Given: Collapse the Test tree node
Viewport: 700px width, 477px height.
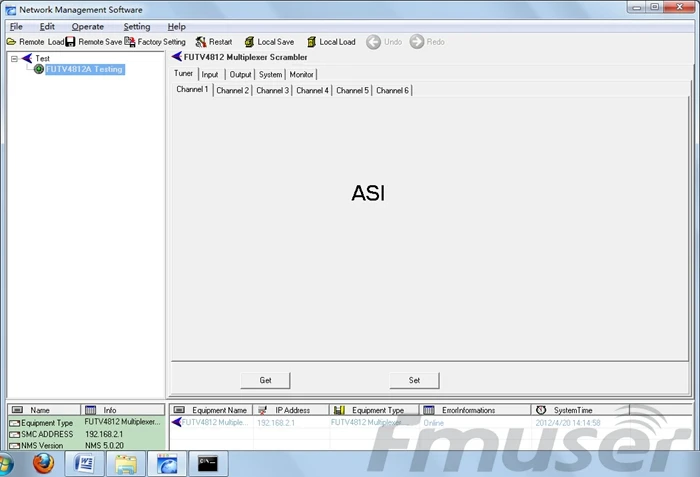Looking at the screenshot, I should coord(14,59).
